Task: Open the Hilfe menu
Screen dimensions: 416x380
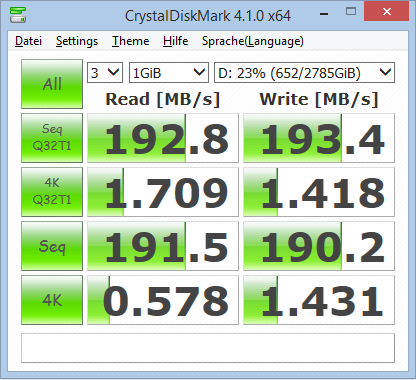Action: pos(175,41)
